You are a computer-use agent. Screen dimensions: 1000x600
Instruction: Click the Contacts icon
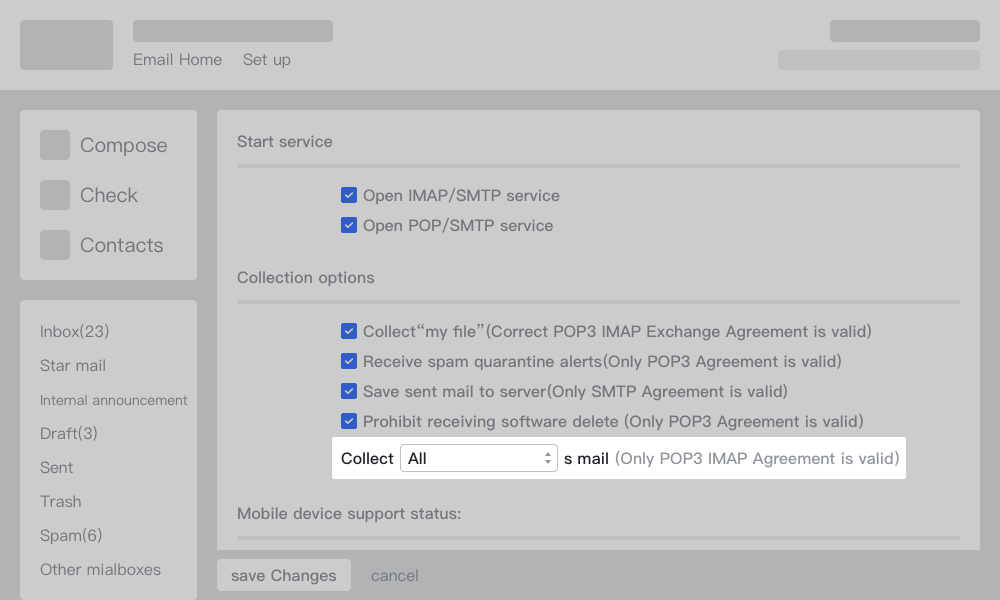tap(55, 245)
